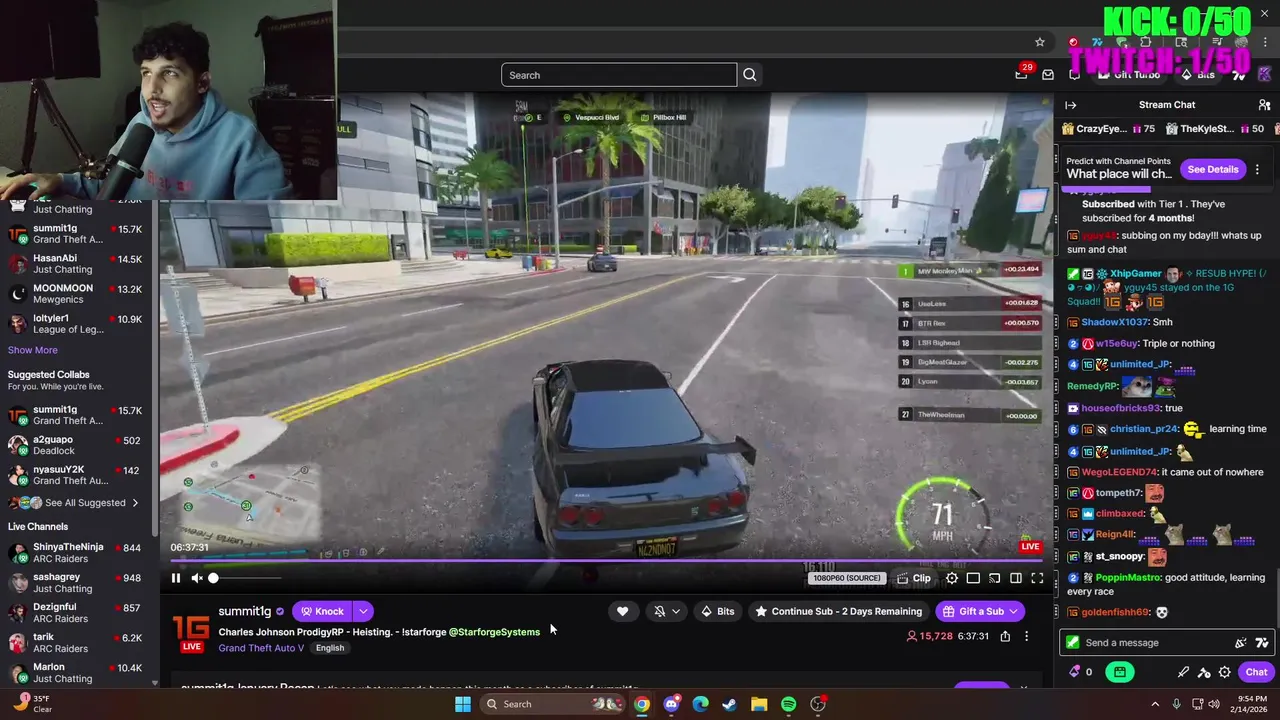Open the Windows Start menu
The width and height of the screenshot is (1280, 720).
point(463,704)
